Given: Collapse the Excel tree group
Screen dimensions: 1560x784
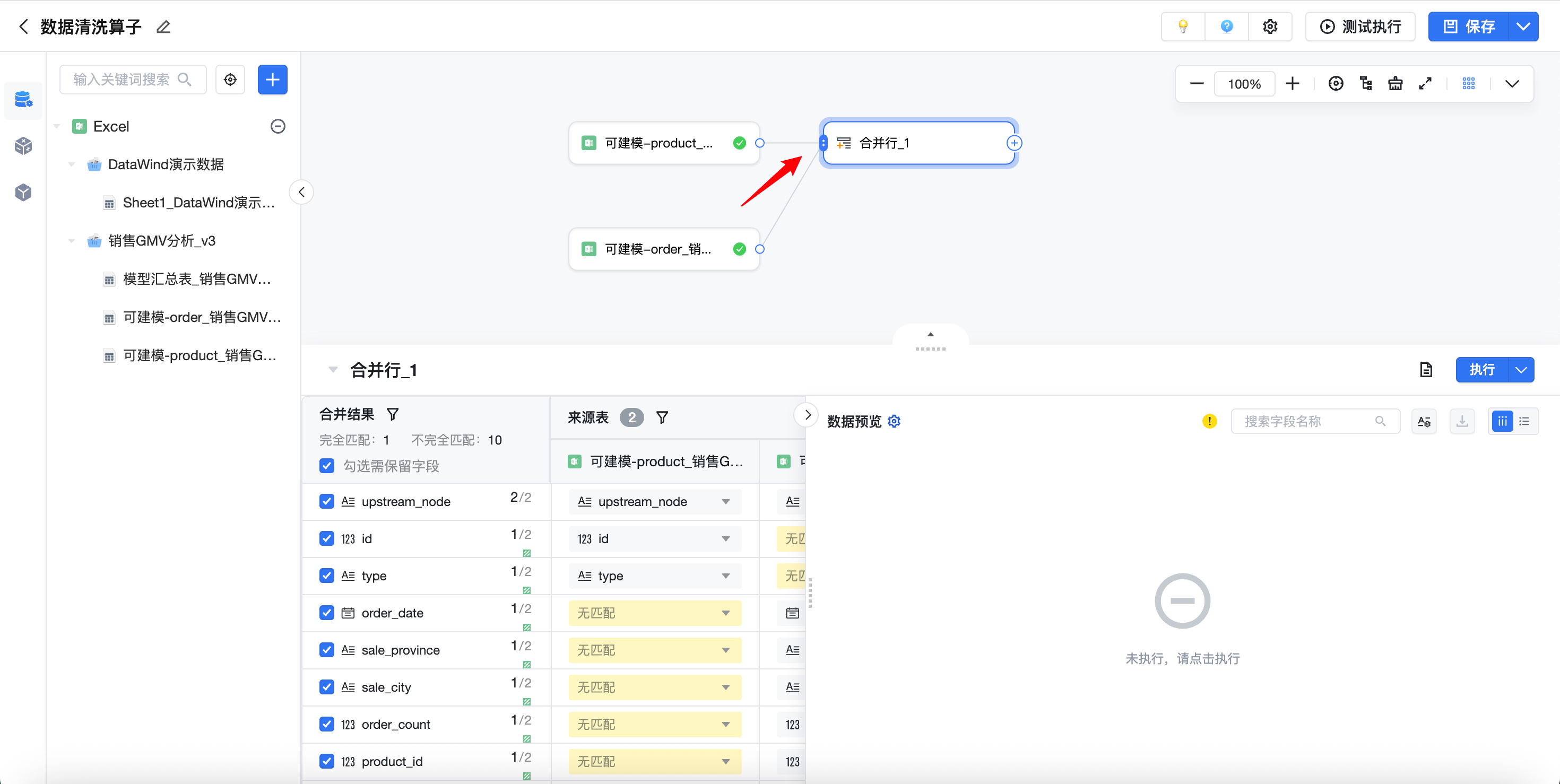Looking at the screenshot, I should [57, 127].
